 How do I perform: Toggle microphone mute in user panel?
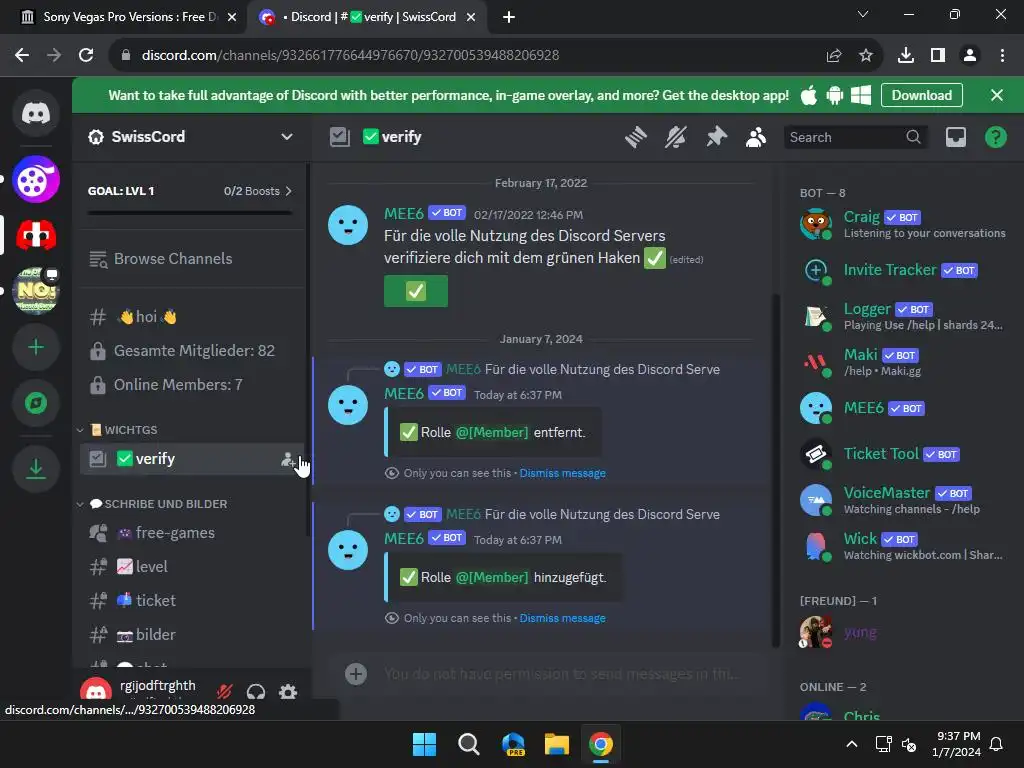coord(225,691)
